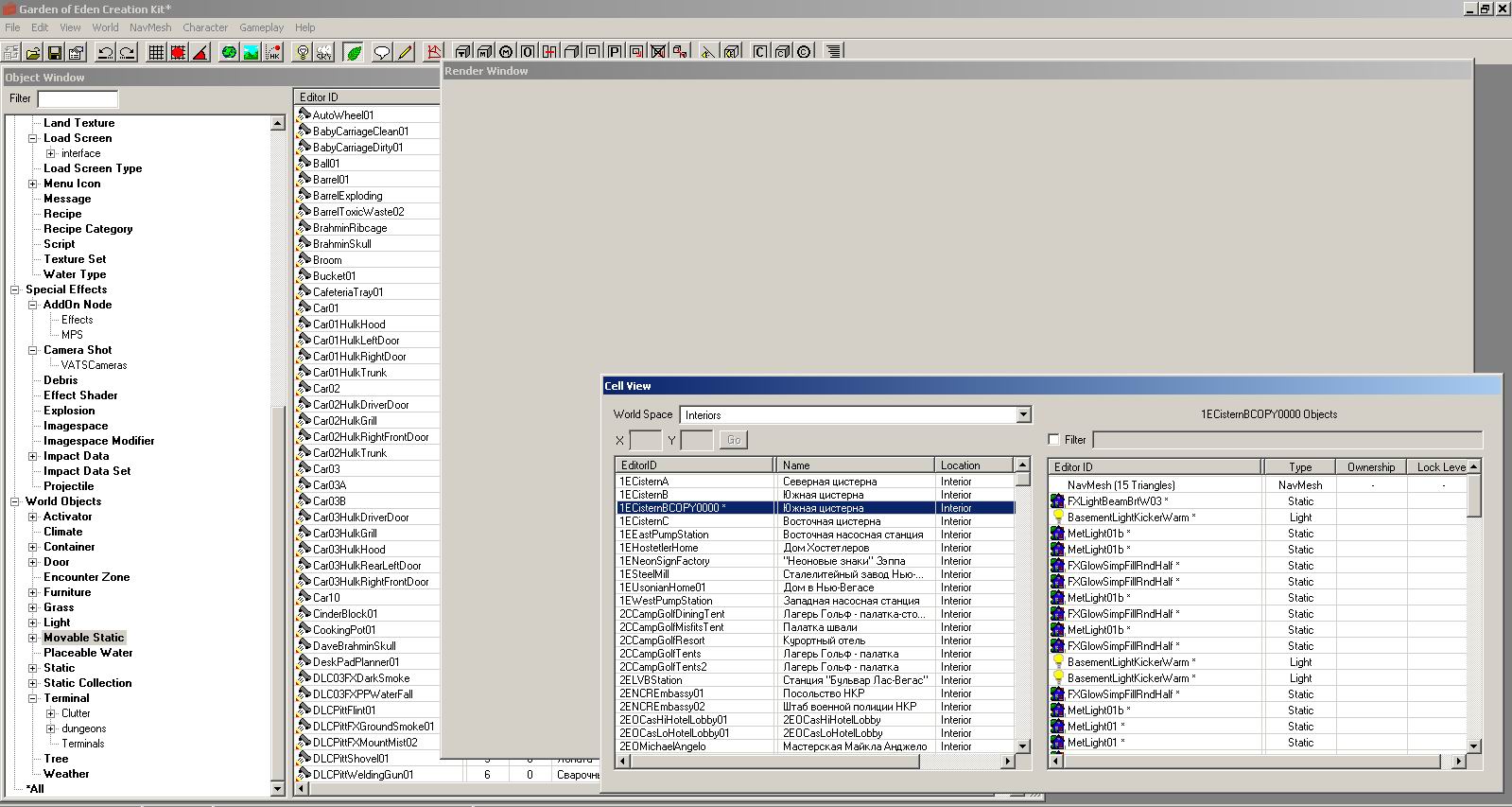This screenshot has width=1512, height=807.
Task: Toggle the snap to grid icon
Action: coord(156,52)
